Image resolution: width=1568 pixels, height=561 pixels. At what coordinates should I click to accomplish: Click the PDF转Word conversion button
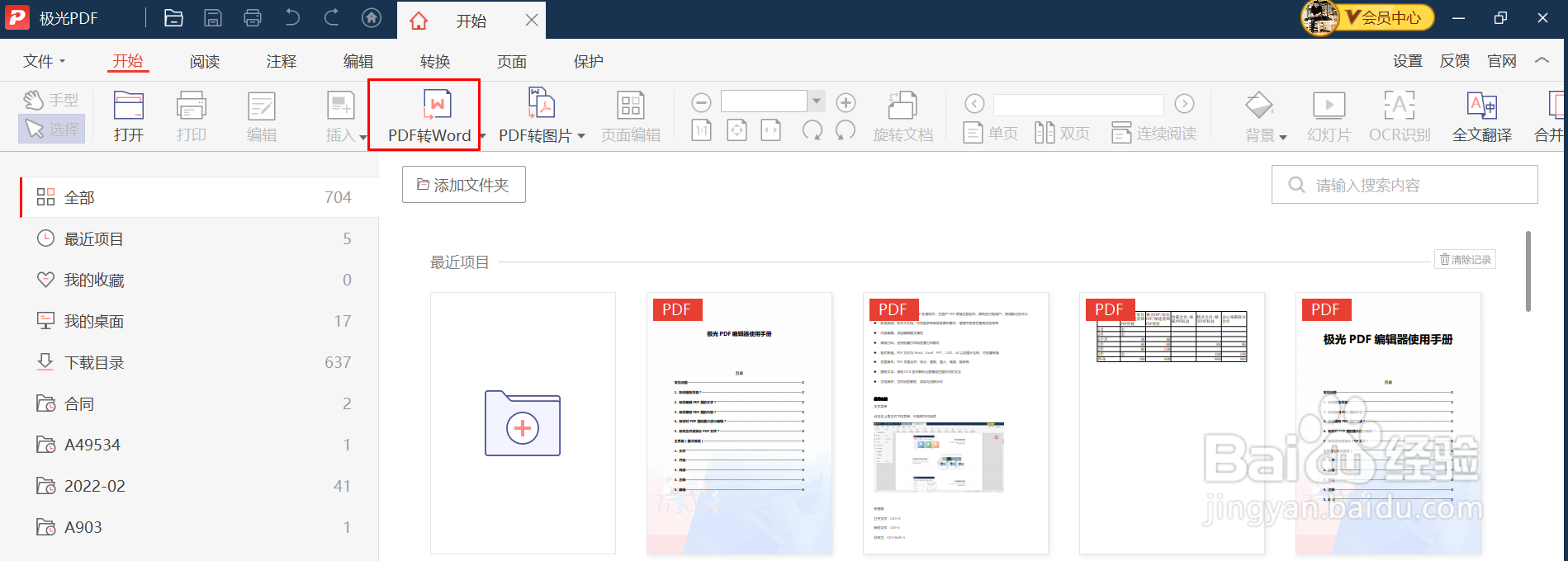[429, 116]
